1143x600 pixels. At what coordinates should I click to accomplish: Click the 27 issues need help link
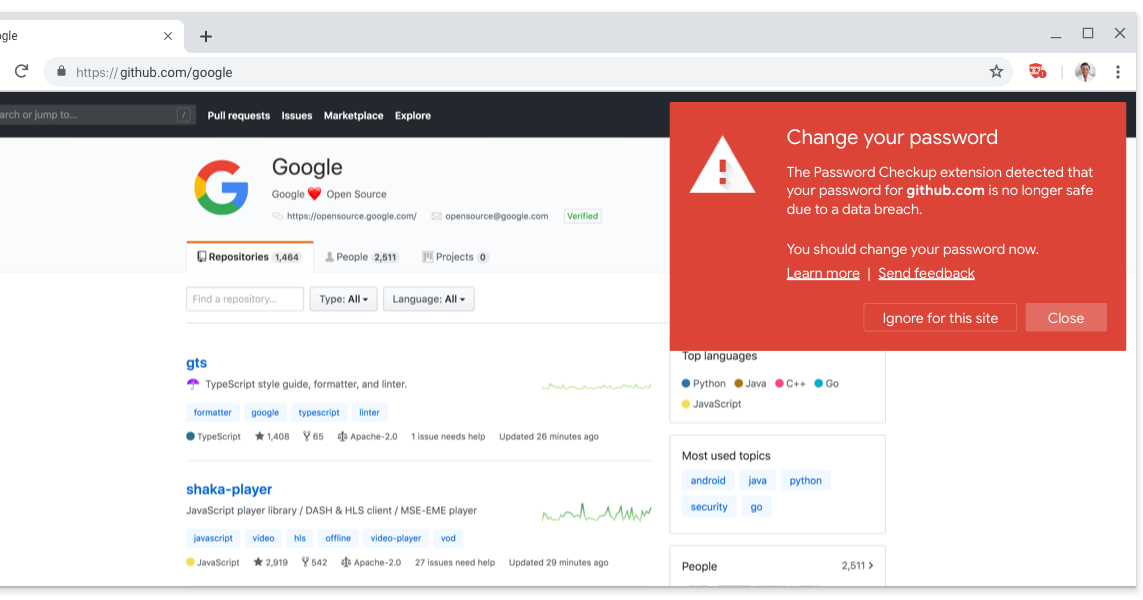coord(455,563)
